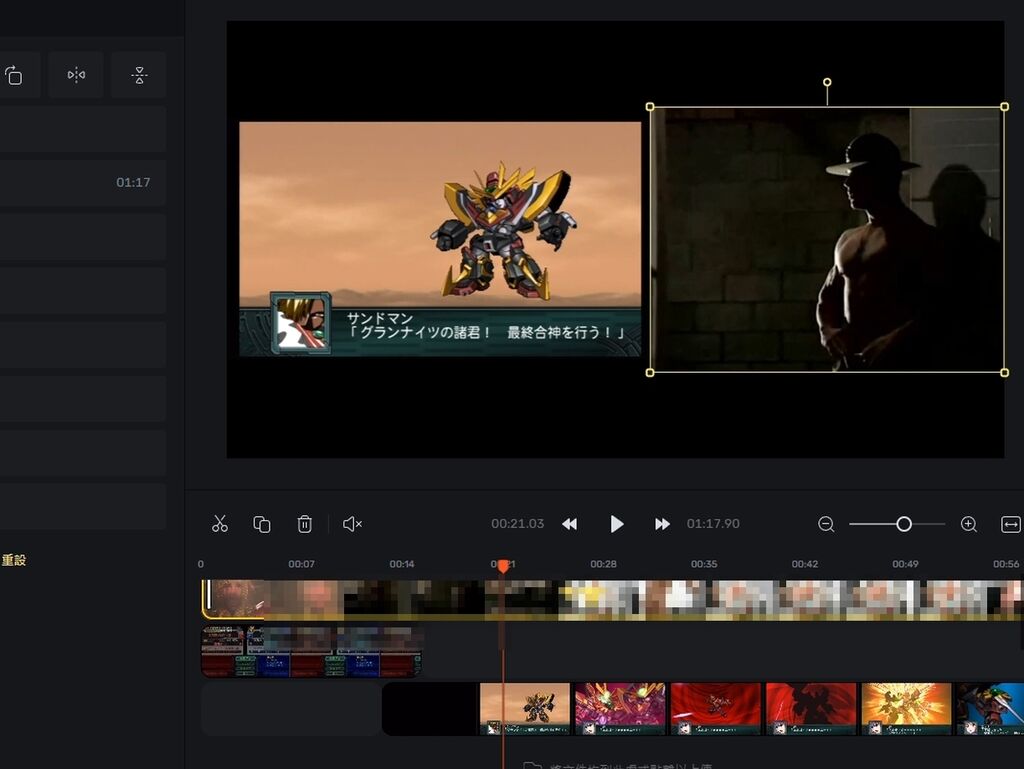
Task: Select the tan-background robot thumbnail on the bottom track
Action: [525, 709]
